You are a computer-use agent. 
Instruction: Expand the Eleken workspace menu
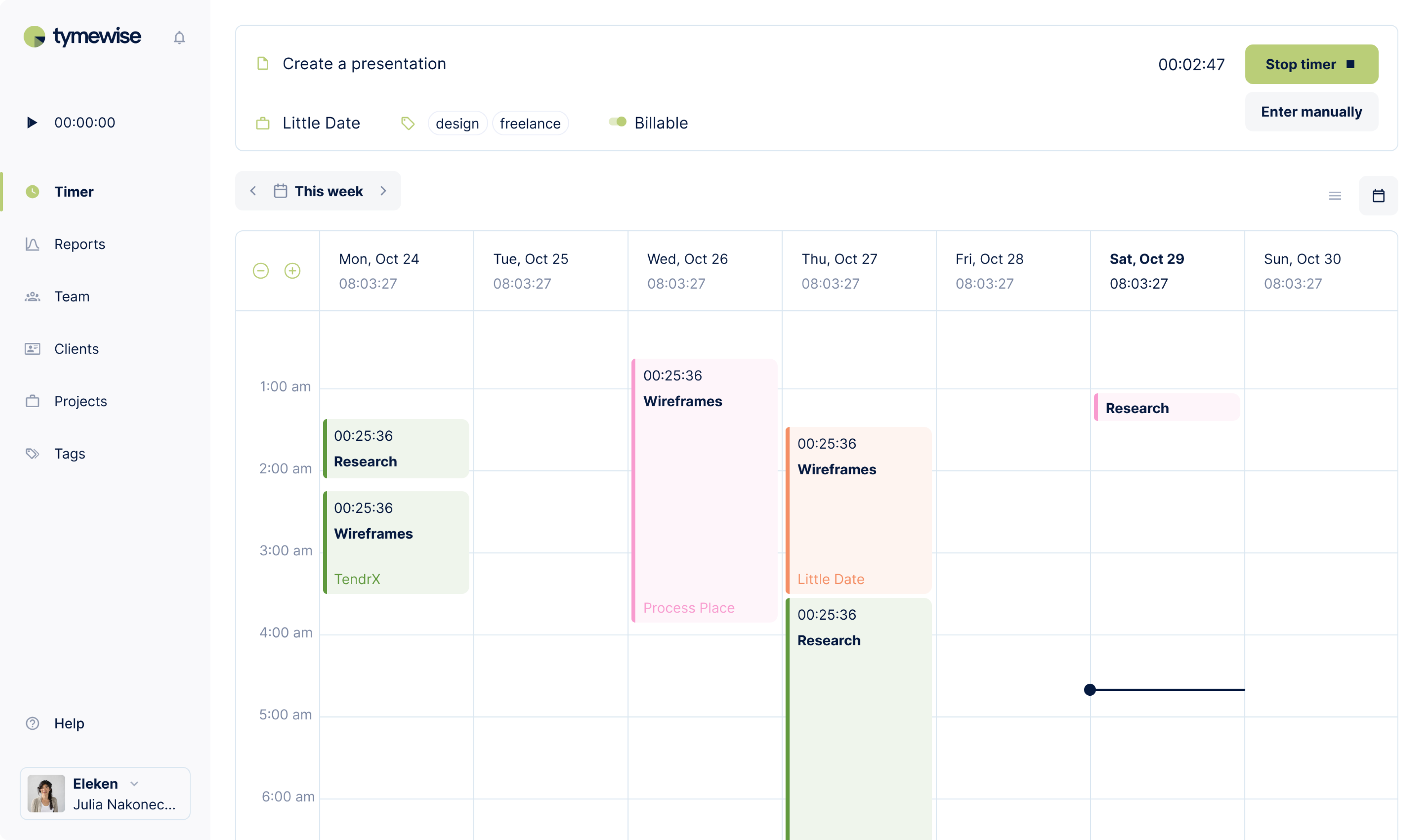135,784
